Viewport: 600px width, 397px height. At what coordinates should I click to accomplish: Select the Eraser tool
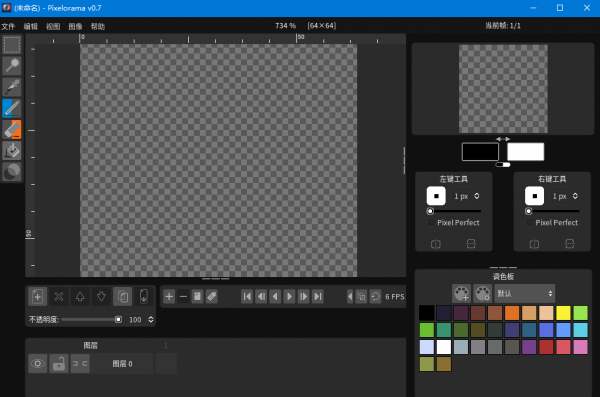[12, 129]
